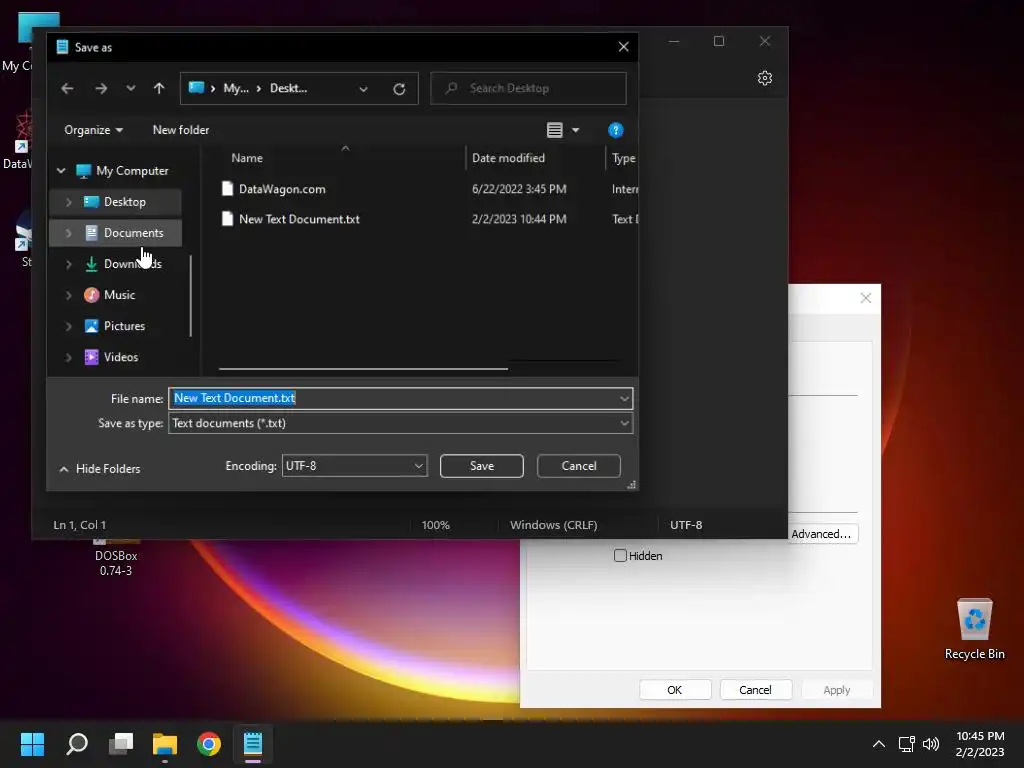Open Advanced... in Properties window

coord(822,534)
